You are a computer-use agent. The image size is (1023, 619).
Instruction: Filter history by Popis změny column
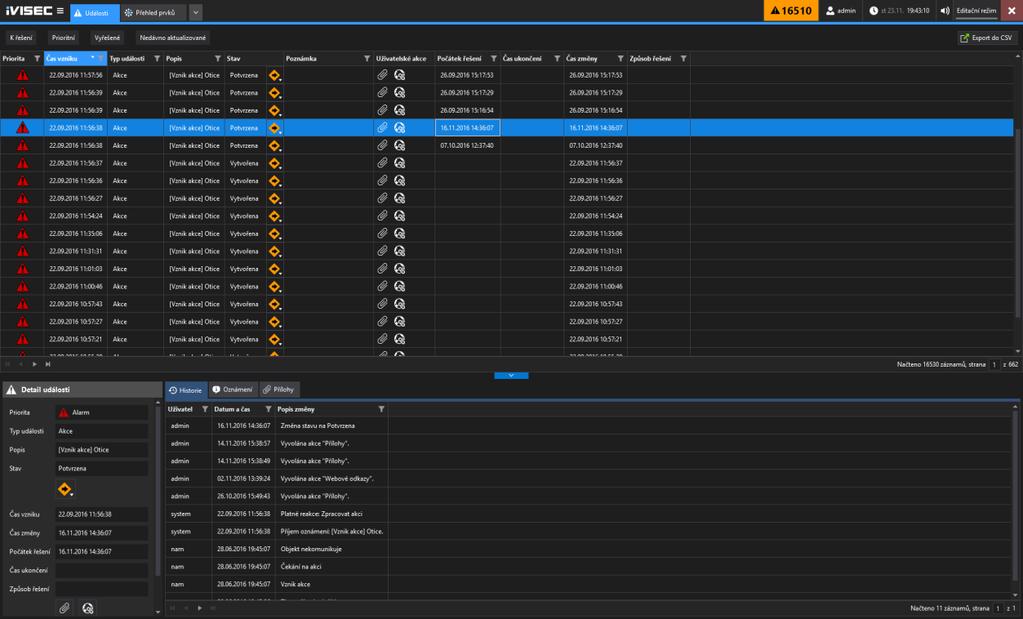point(382,410)
